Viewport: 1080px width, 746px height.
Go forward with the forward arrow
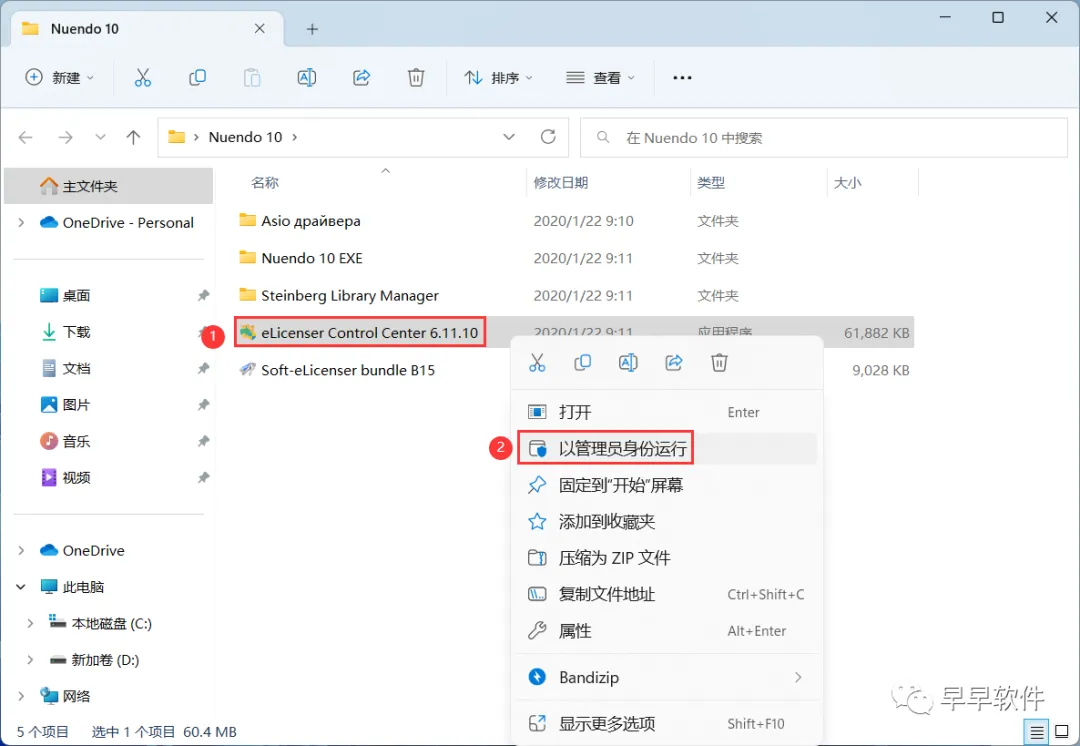point(65,137)
